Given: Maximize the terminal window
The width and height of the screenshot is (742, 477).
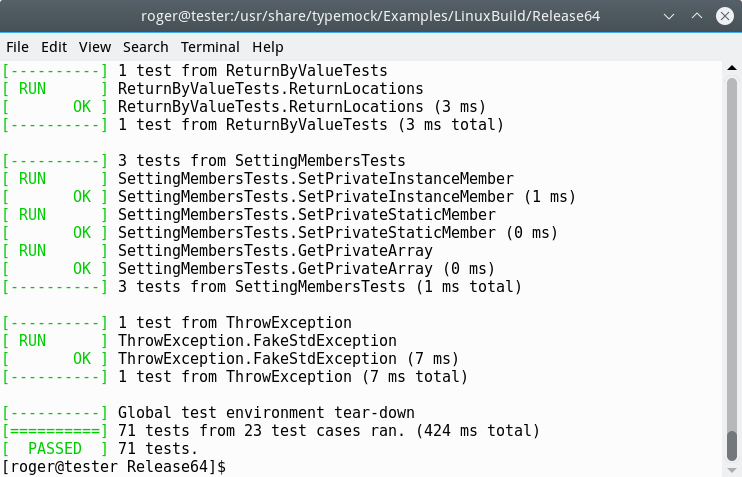Looking at the screenshot, I should (694, 17).
